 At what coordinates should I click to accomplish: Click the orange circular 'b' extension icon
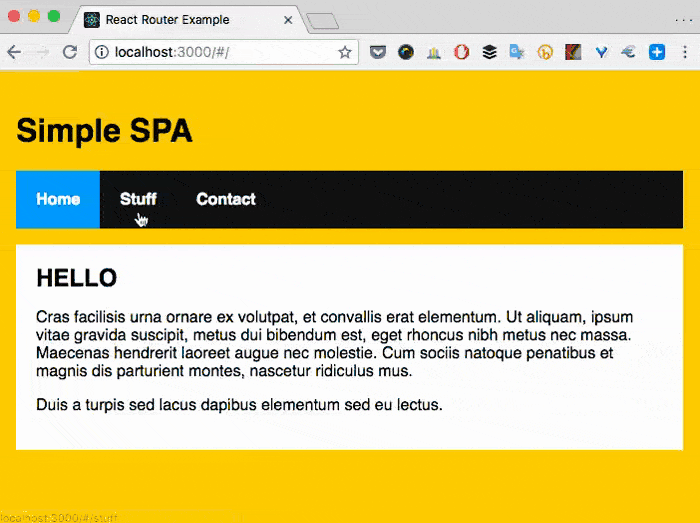pyautogui.click(x=545, y=52)
